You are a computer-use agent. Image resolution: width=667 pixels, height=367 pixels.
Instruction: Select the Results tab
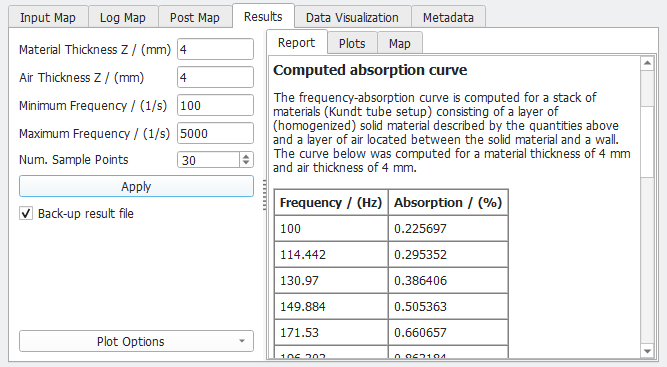pos(263,17)
